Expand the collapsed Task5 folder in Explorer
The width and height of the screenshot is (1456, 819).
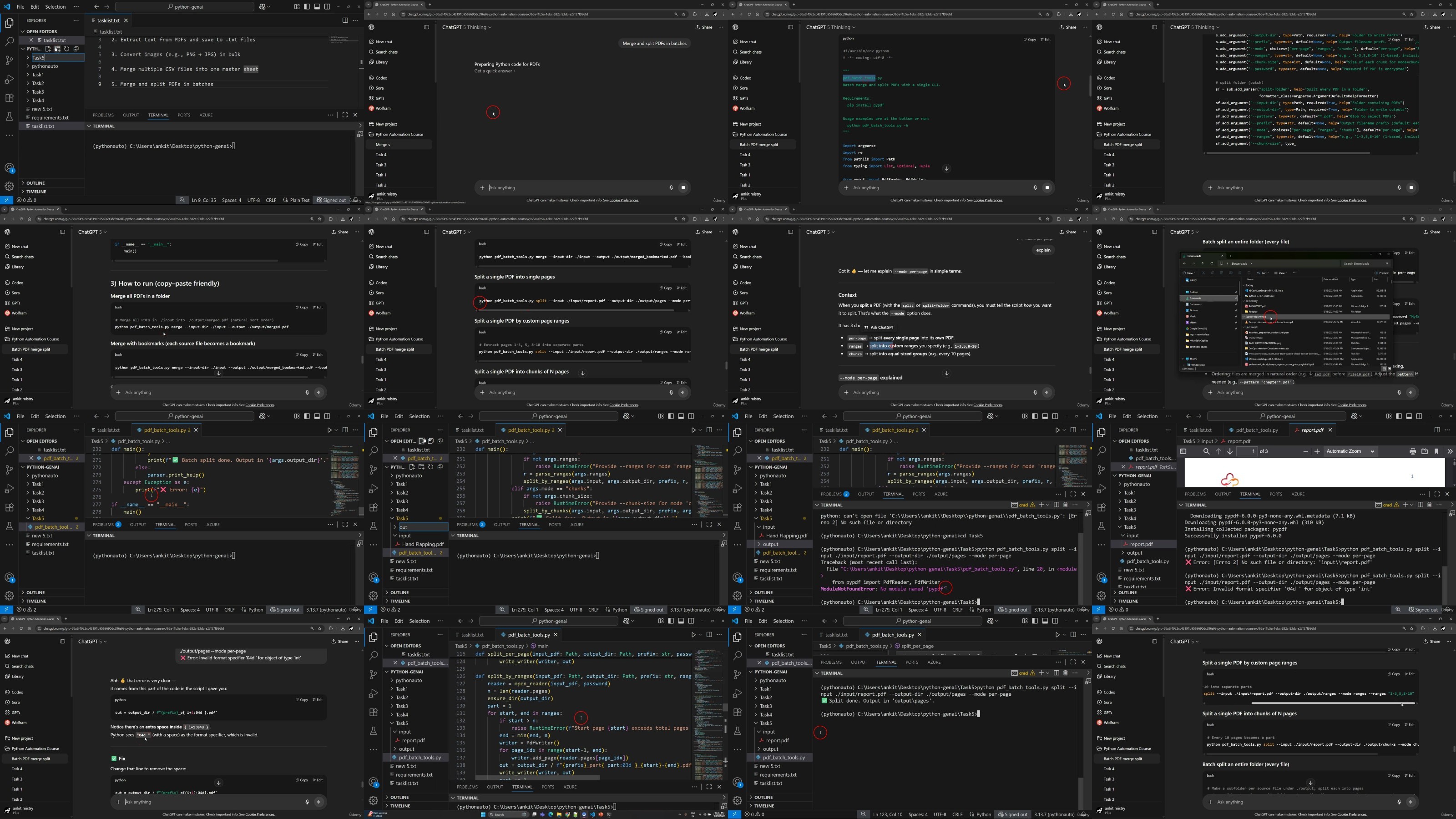pos(38,57)
